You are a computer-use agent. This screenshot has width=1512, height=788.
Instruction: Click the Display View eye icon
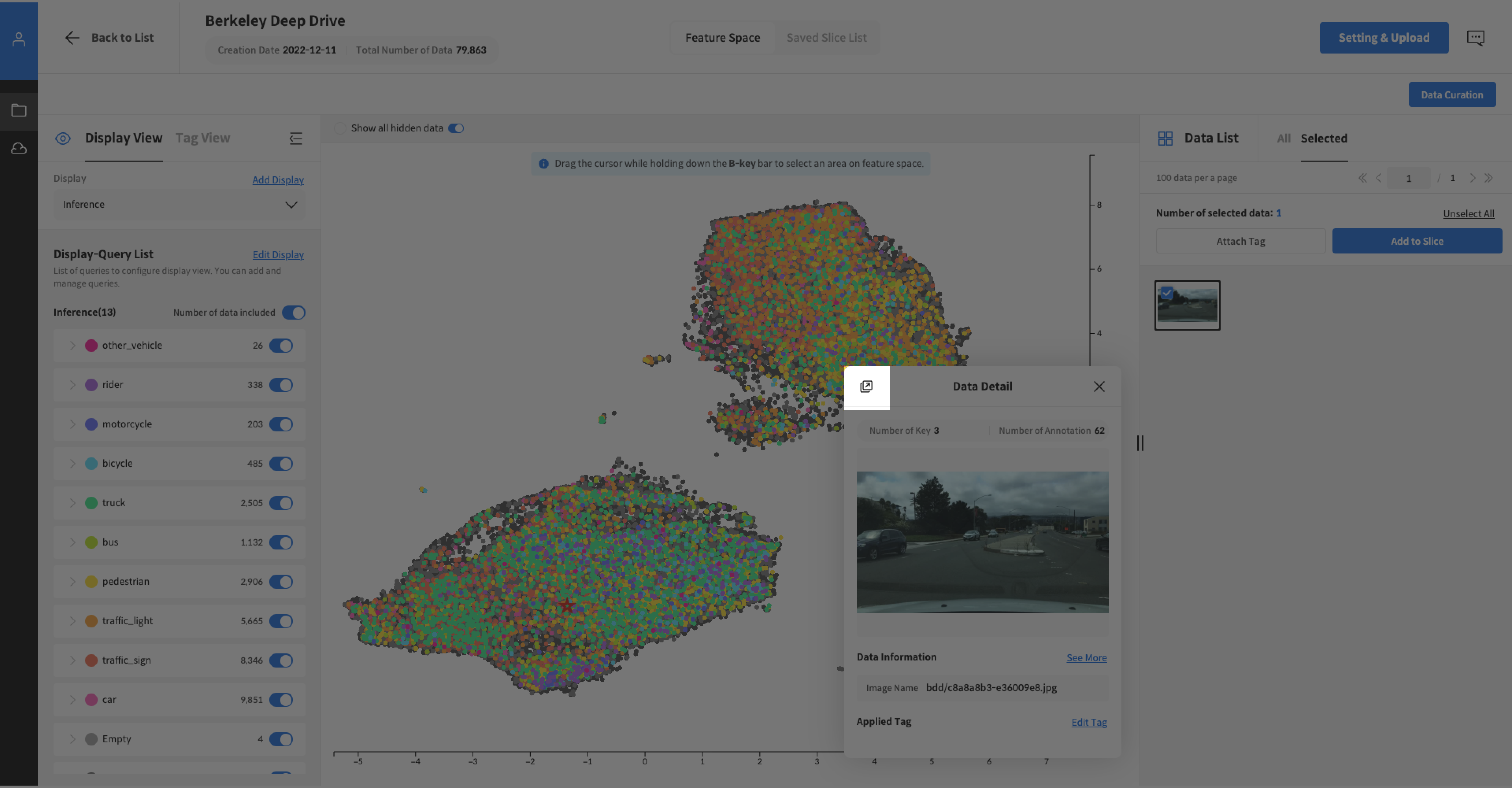click(63, 138)
